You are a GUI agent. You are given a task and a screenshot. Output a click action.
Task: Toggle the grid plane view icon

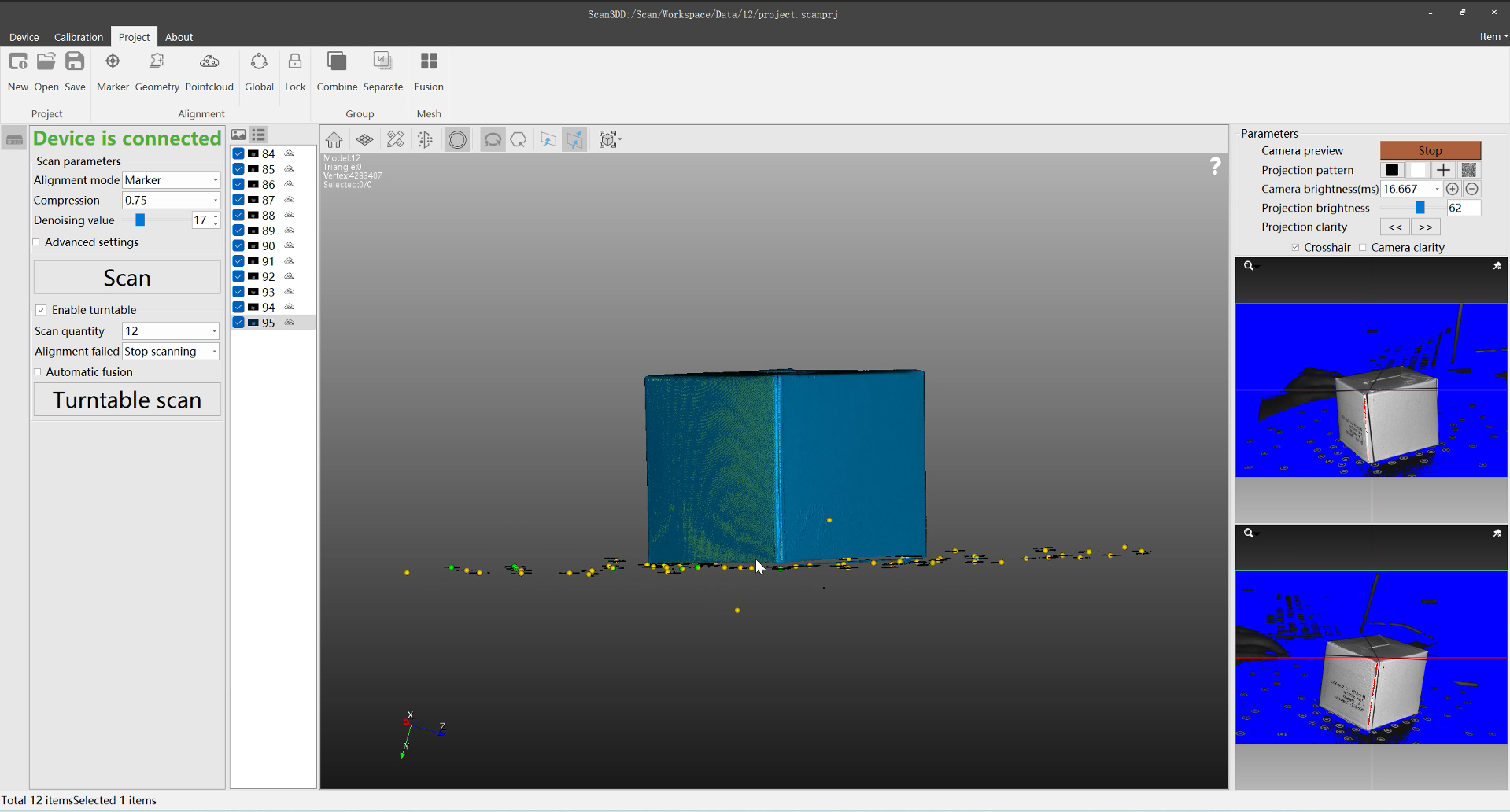click(364, 140)
